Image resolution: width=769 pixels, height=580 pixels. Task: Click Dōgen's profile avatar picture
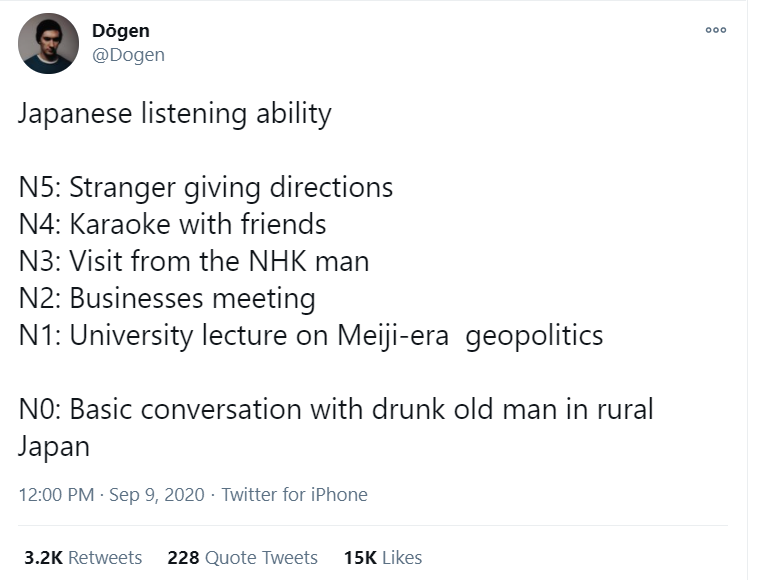(x=49, y=43)
